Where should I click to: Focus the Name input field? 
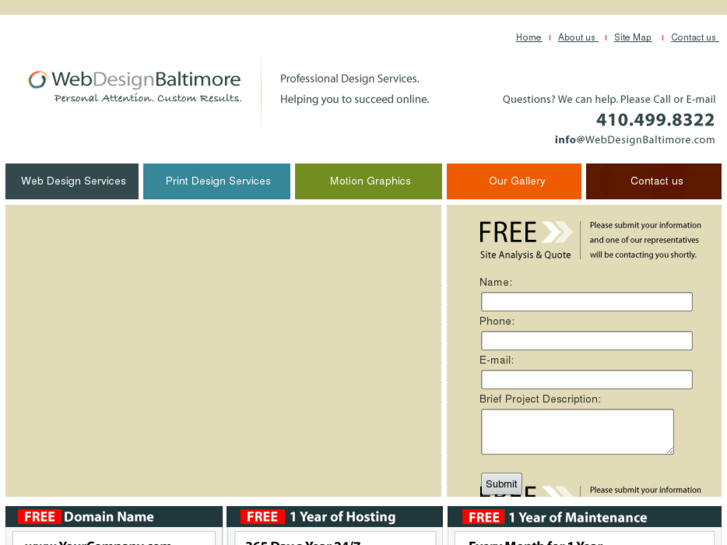pyautogui.click(x=587, y=302)
